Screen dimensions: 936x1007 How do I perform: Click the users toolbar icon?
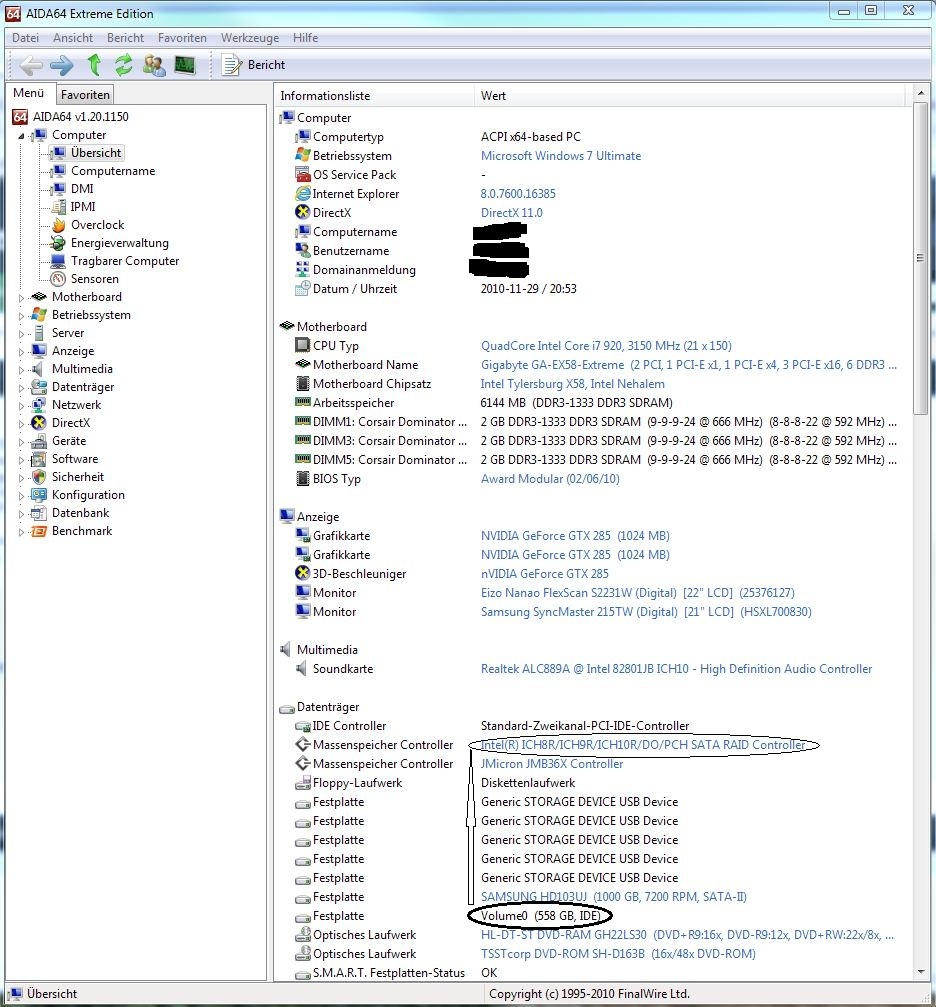tap(154, 65)
